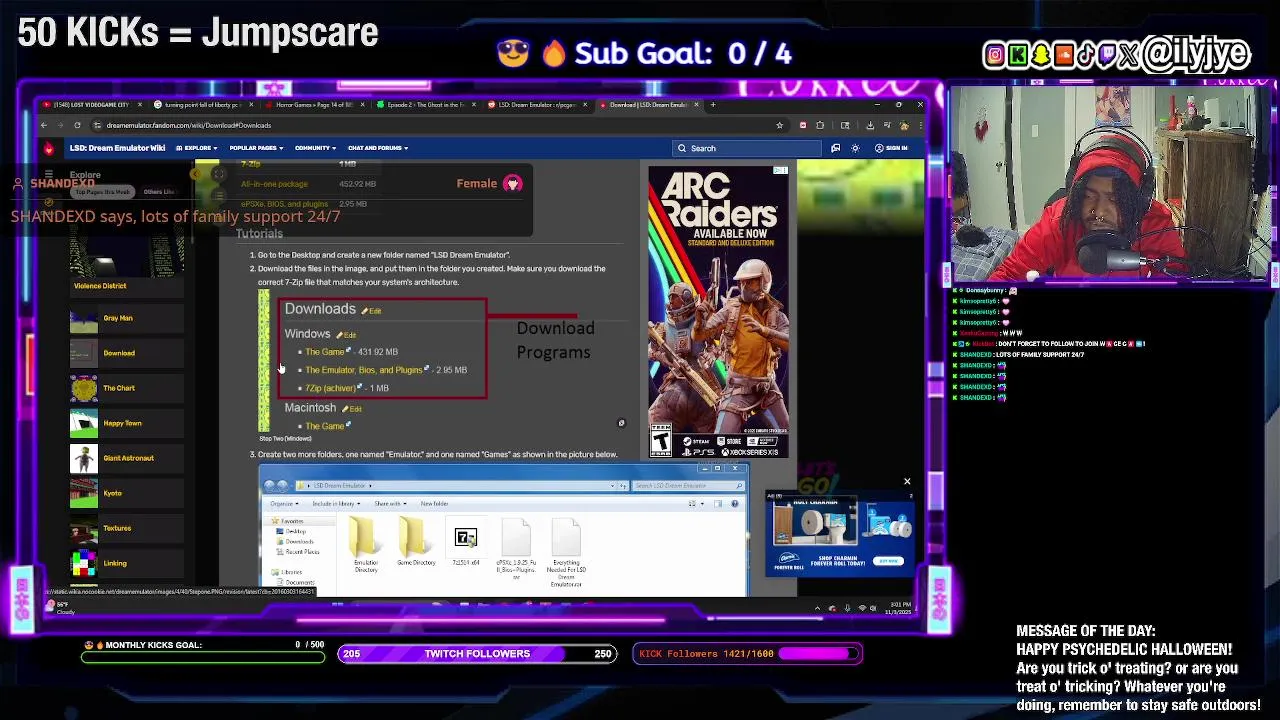Close the Download | LSD: Dream Emulator tab
This screenshot has height=720, width=1280.
pos(696,104)
